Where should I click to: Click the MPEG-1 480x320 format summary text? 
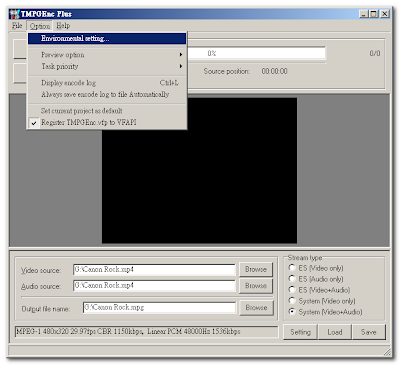click(146, 332)
